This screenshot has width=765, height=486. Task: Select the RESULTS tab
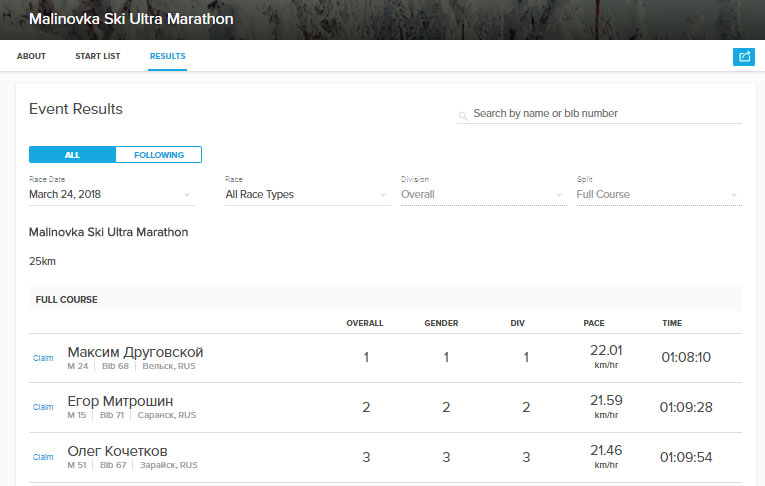click(167, 56)
